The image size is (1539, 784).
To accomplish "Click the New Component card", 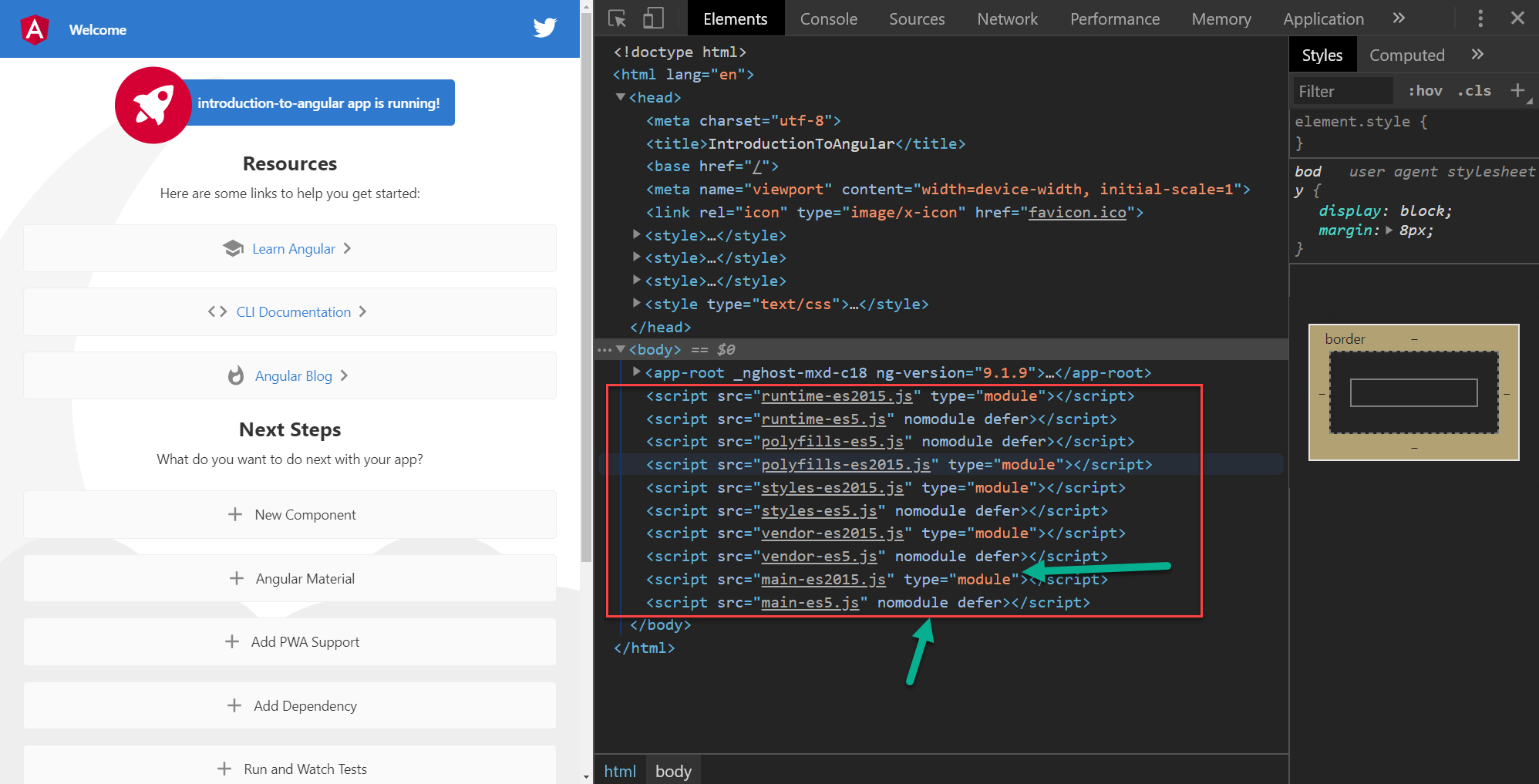I will click(290, 514).
